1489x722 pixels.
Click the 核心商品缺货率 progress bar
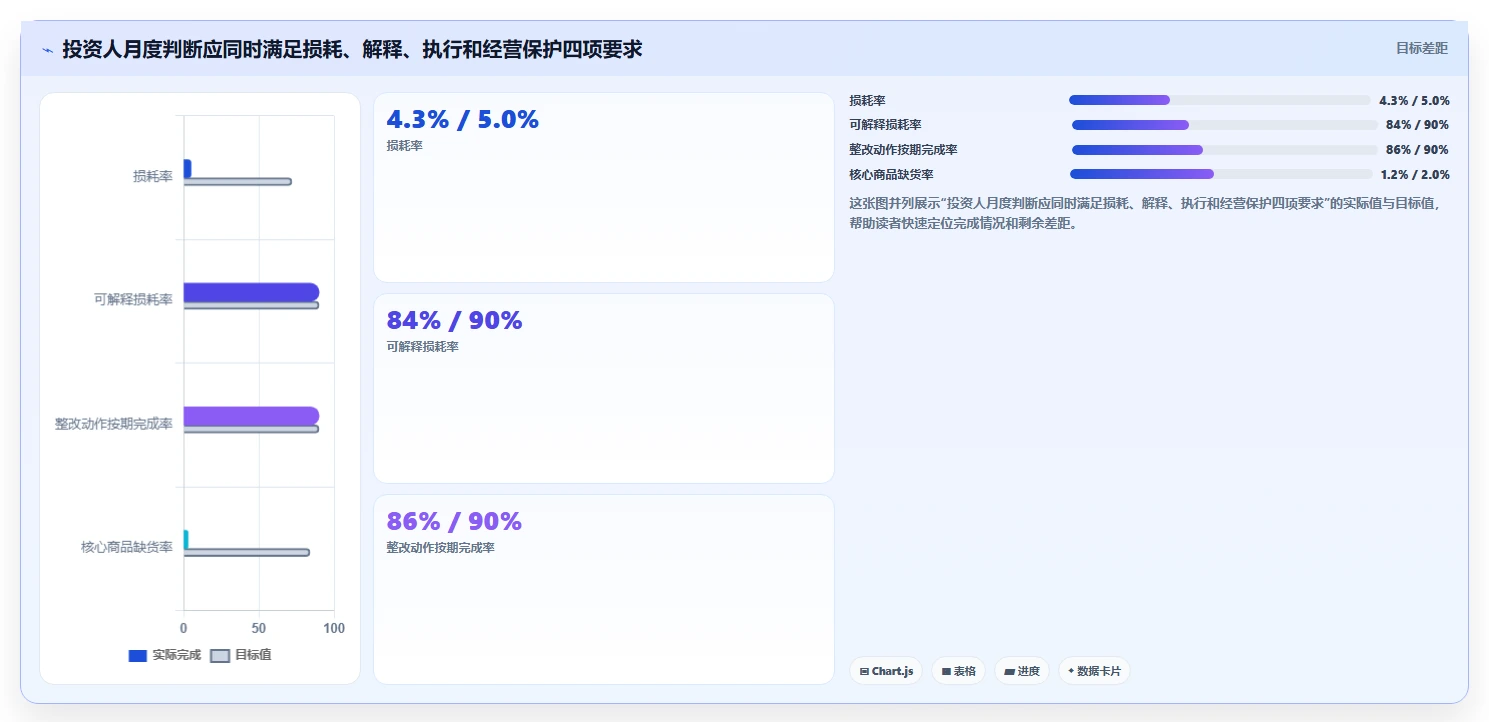pos(1219,174)
